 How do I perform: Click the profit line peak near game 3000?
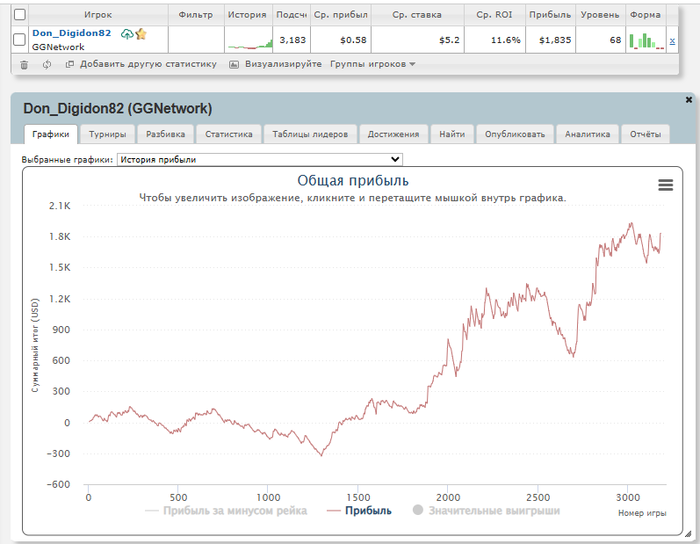[x=631, y=223]
